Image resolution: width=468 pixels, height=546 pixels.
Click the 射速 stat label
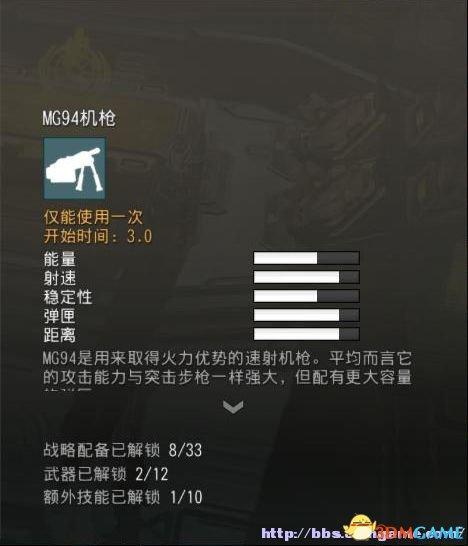(60, 278)
